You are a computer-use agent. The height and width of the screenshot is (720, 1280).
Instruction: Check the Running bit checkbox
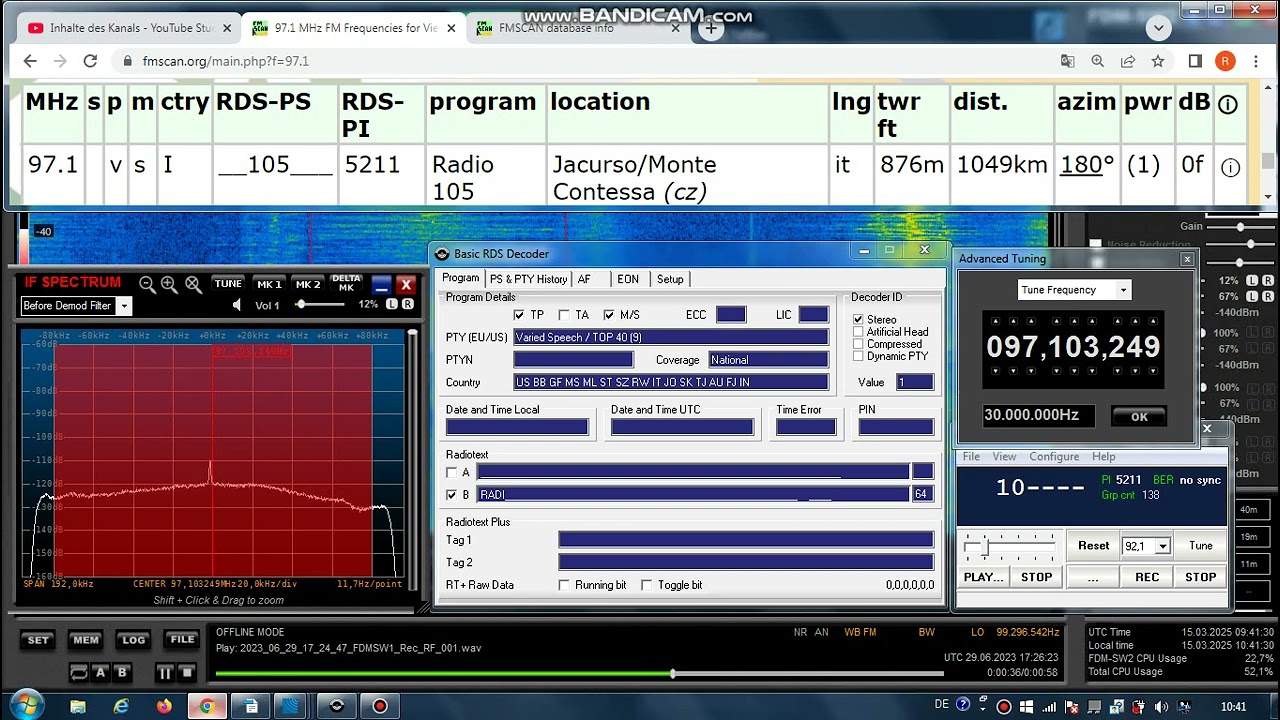pyautogui.click(x=564, y=585)
